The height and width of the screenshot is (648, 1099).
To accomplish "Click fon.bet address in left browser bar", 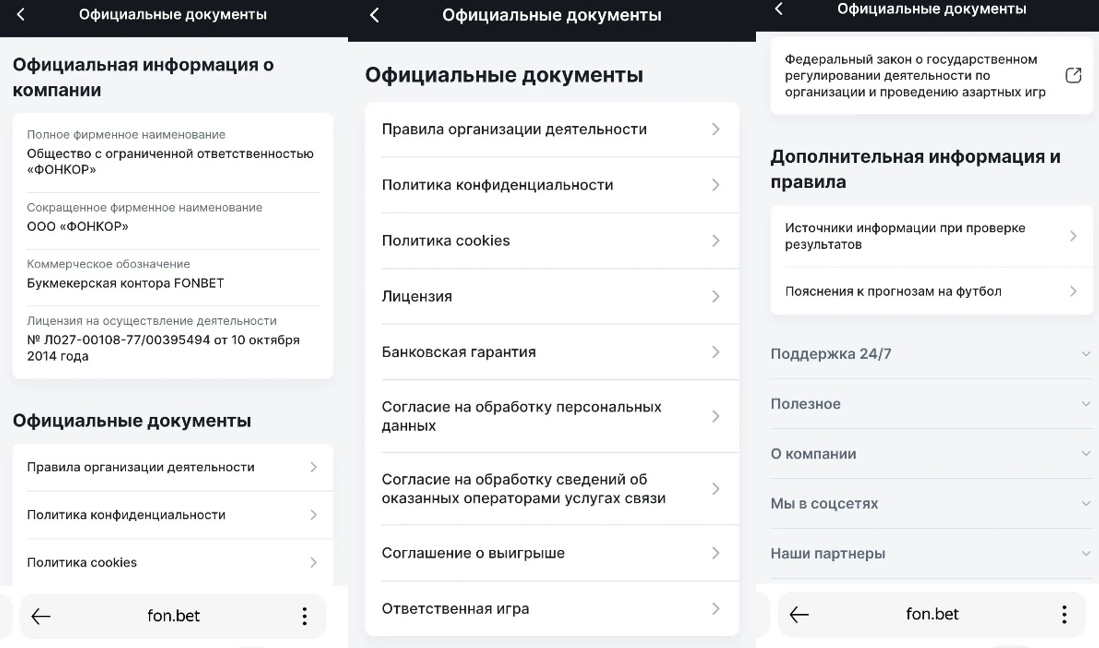I will click(x=173, y=616).
